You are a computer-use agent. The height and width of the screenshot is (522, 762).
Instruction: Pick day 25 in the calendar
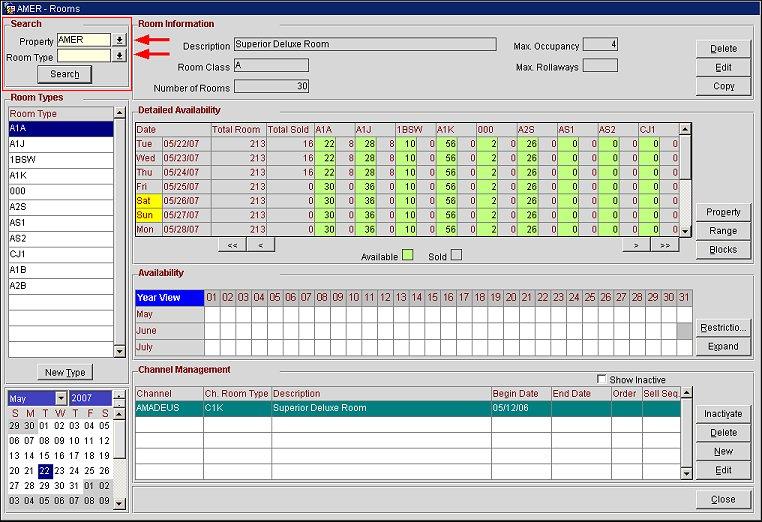[x=89, y=470]
